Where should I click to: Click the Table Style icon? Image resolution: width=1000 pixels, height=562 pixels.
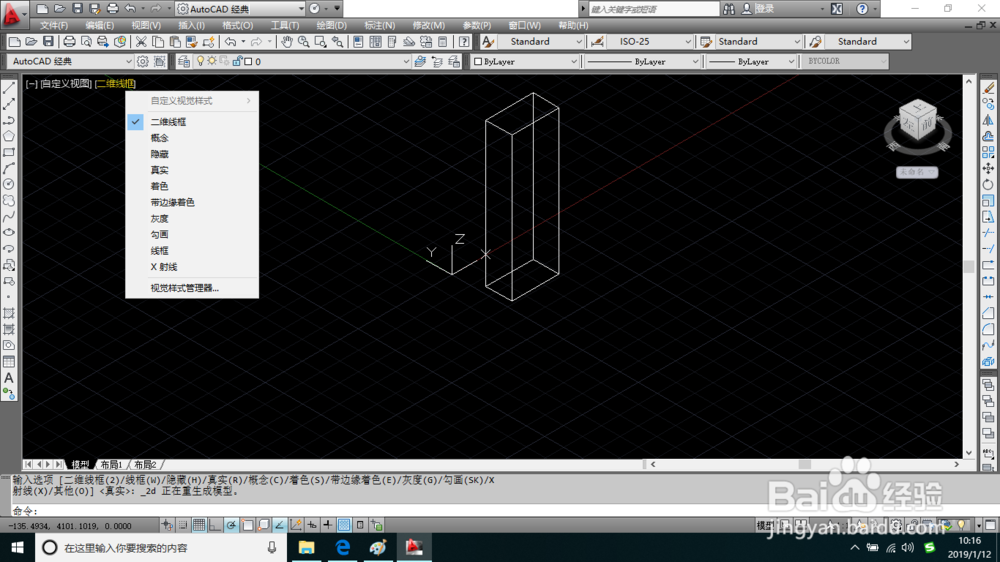point(706,42)
